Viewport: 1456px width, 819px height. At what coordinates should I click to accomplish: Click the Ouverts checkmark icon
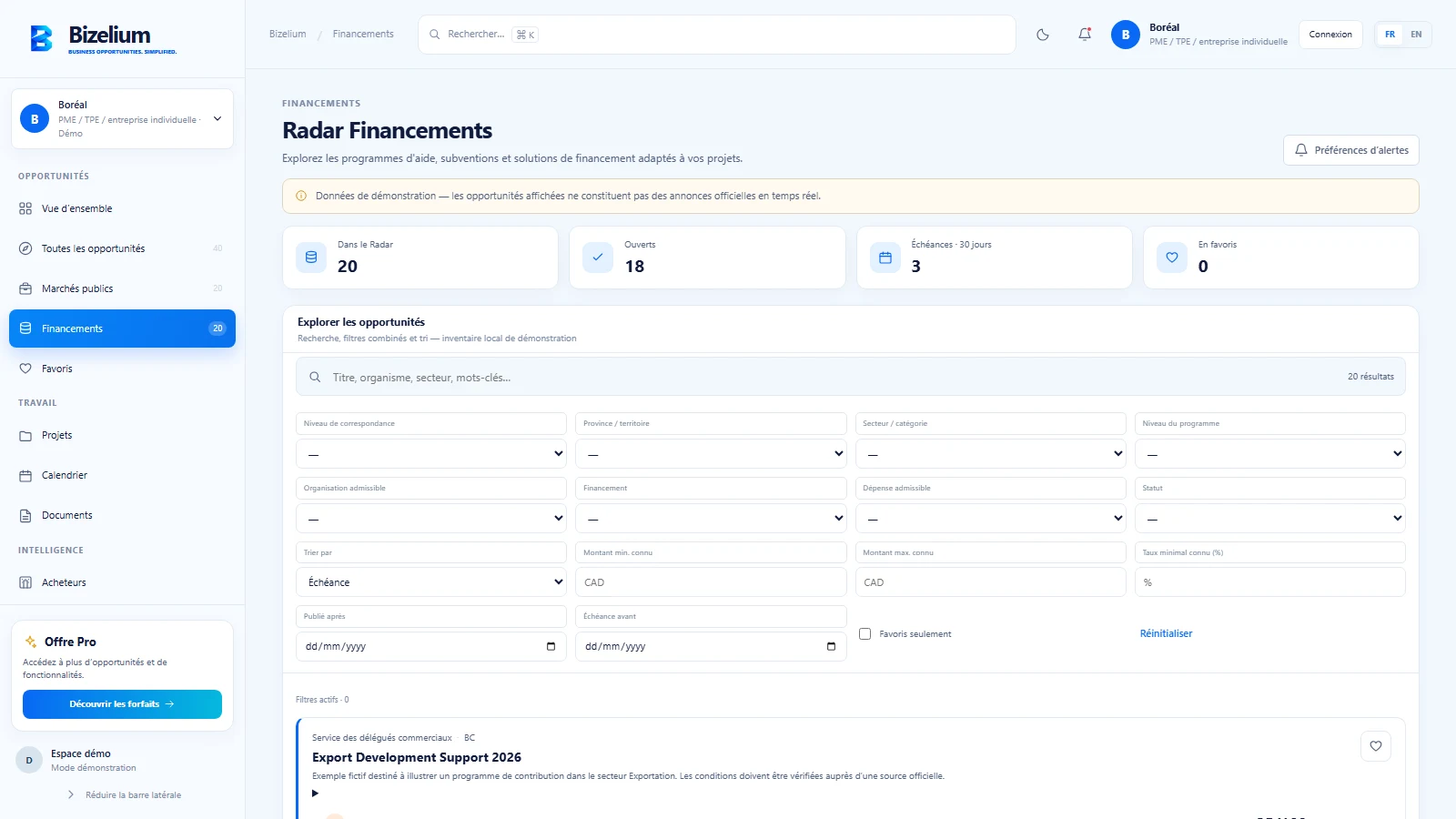tap(598, 258)
